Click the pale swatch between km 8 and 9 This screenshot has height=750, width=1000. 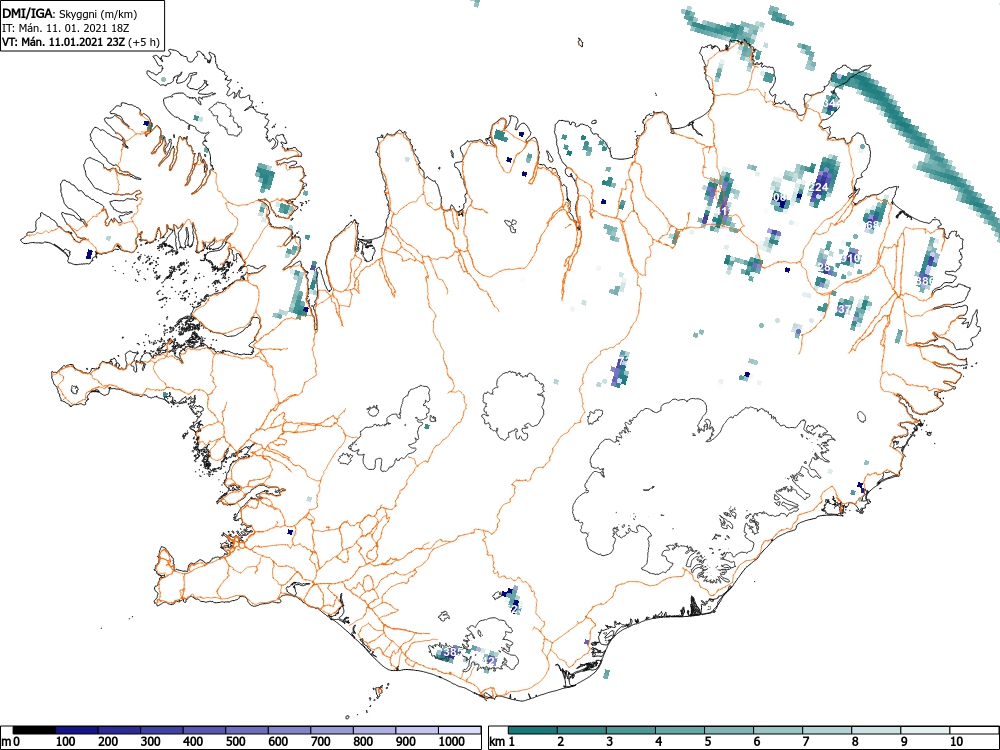pyautogui.click(x=877, y=730)
